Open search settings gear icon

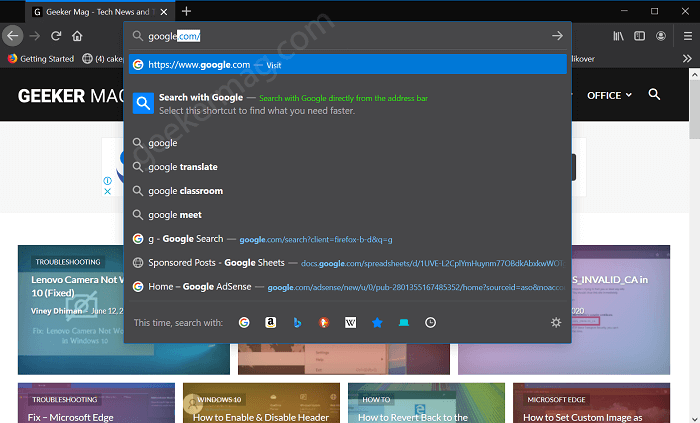(556, 323)
